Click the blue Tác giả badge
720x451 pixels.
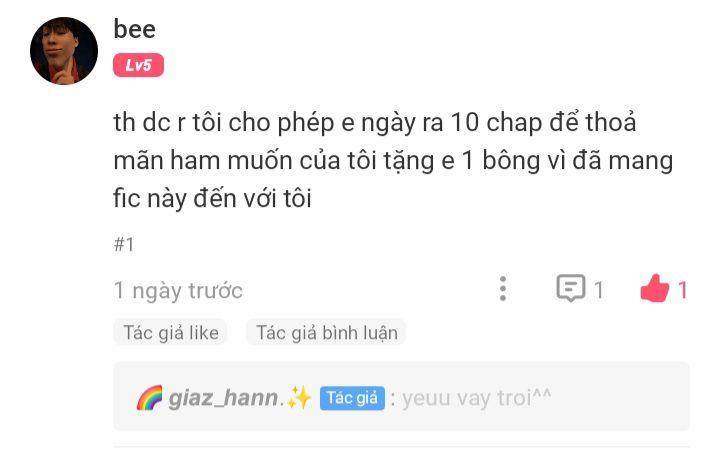[x=352, y=398]
